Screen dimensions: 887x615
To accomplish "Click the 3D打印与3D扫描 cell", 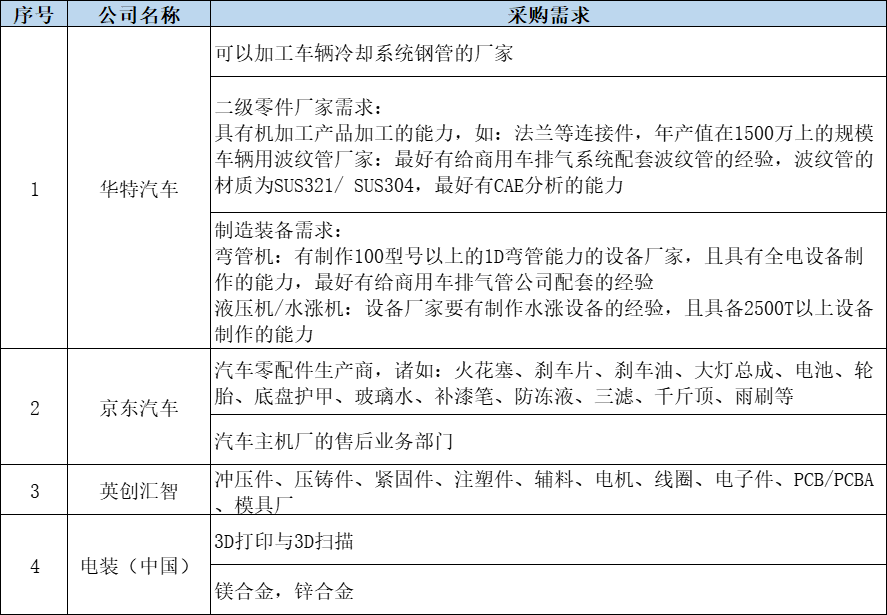I will click(x=548, y=539).
